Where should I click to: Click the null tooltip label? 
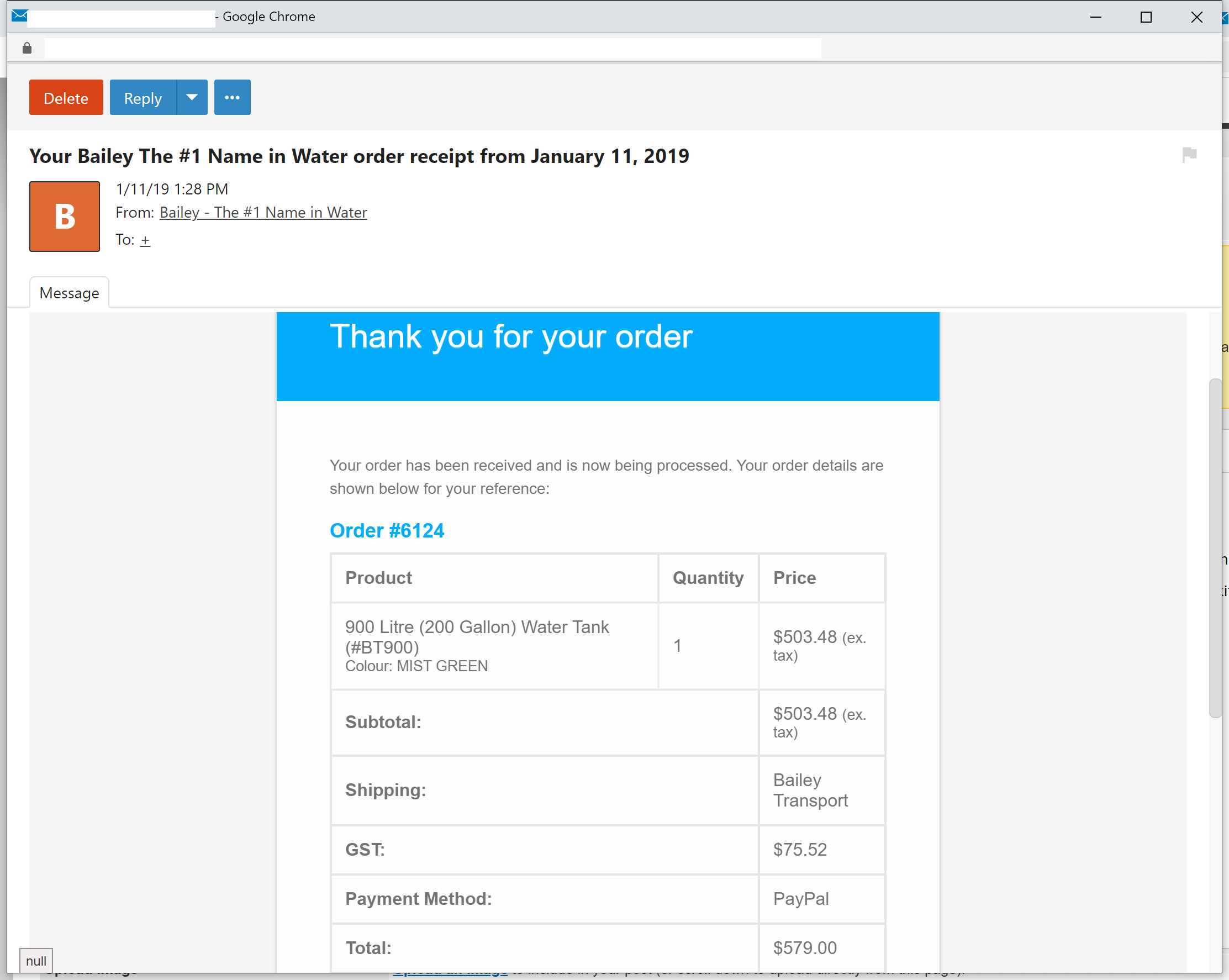(36, 961)
